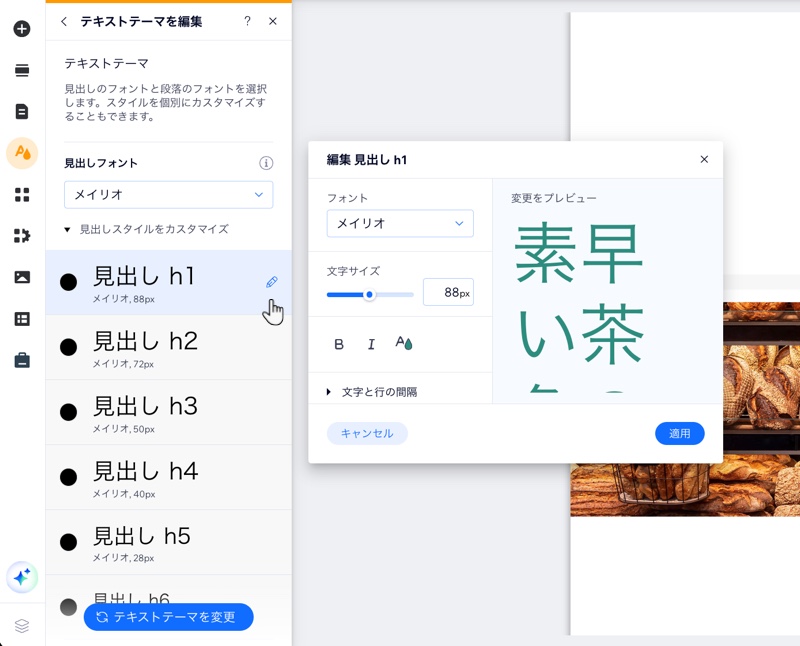The image size is (800, 646).
Task: Click the キャンセル button in the dialog
Action: [x=367, y=433]
